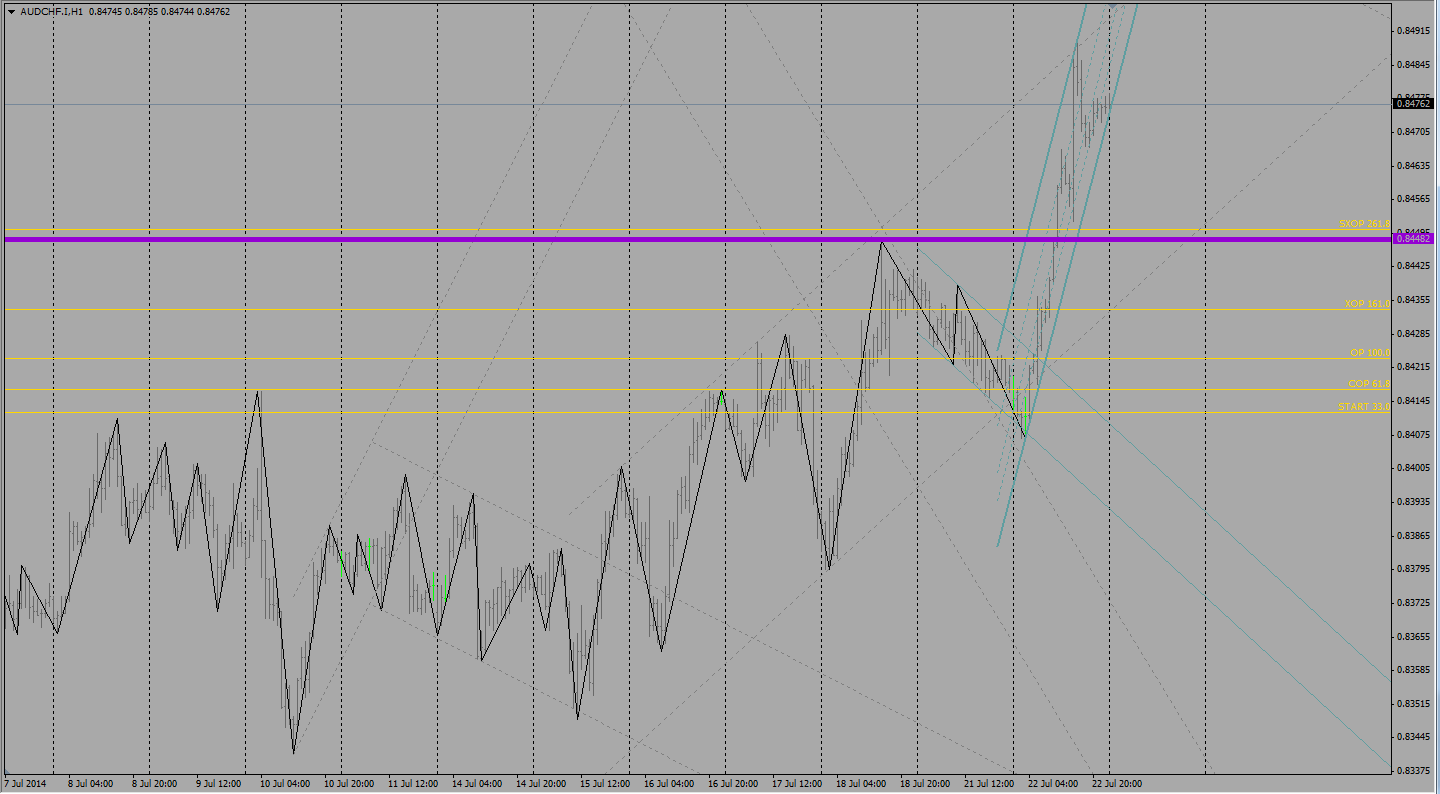
Task: Click the 7 Jul 2014 date label
Action: 25,783
